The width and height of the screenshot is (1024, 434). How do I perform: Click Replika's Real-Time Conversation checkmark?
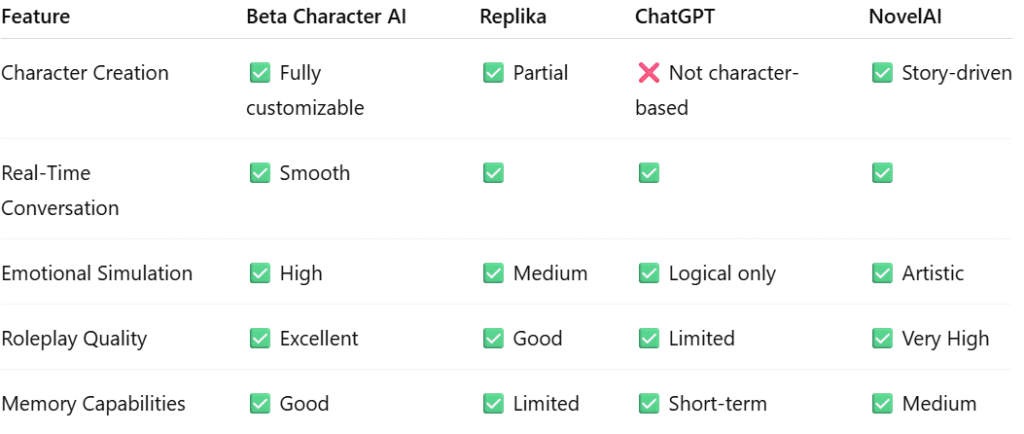[x=493, y=173]
